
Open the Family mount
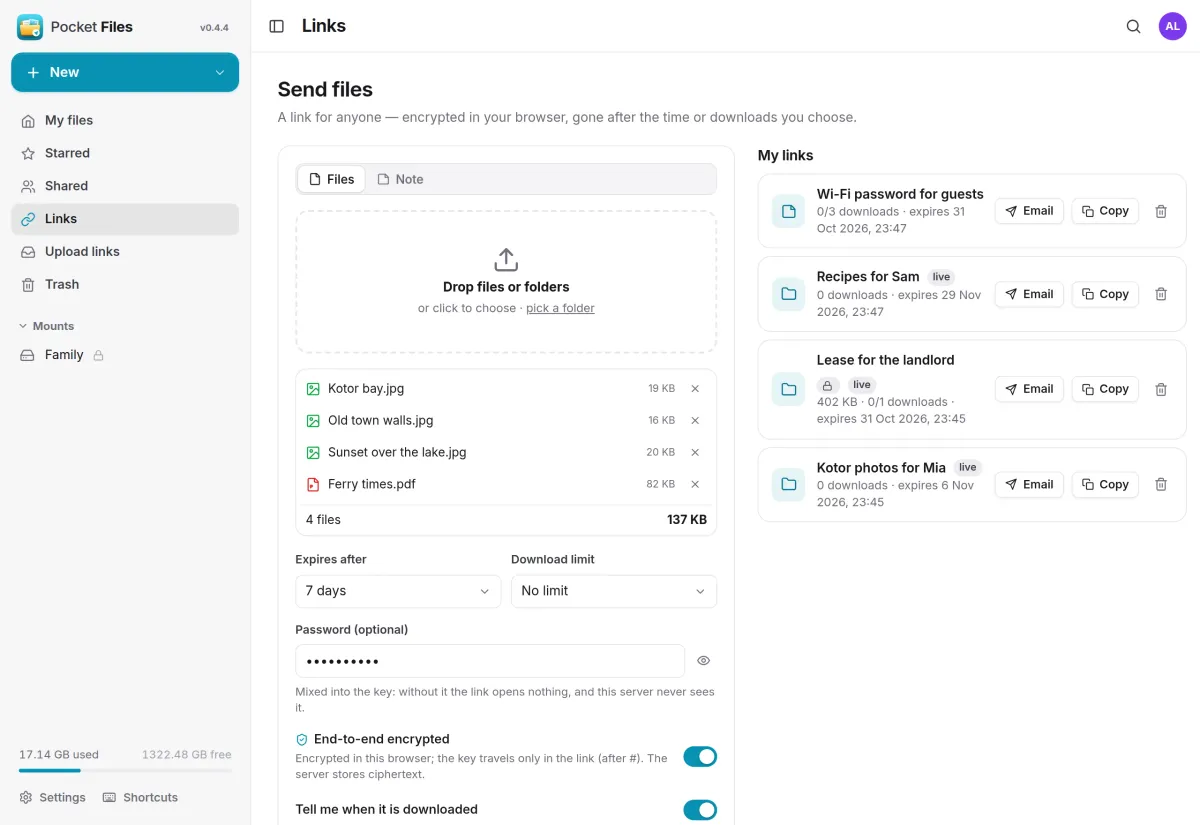(125, 355)
